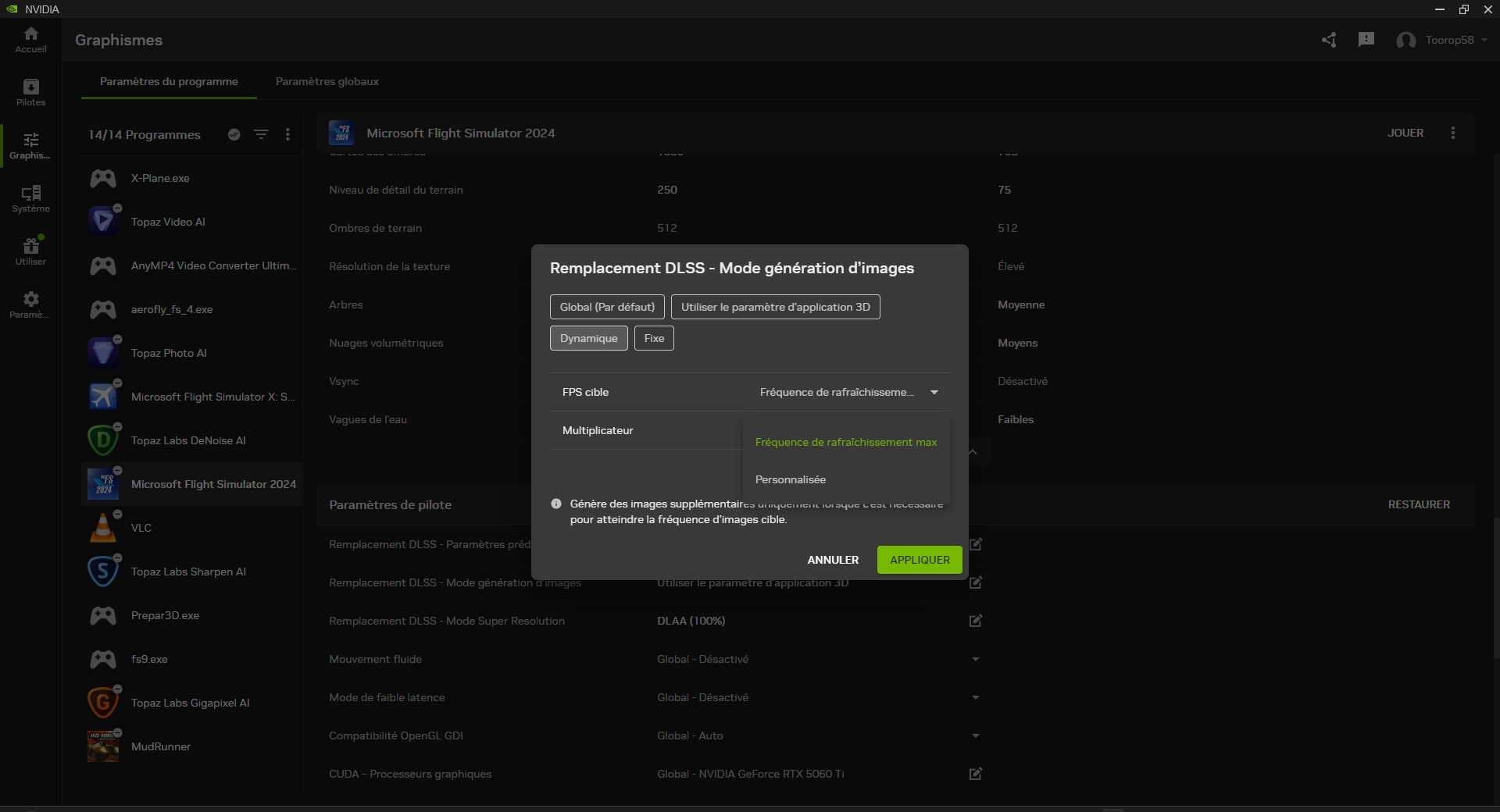1500x812 pixels.
Task: Select Topaz Labs DeNoise AI program
Action: click(192, 440)
